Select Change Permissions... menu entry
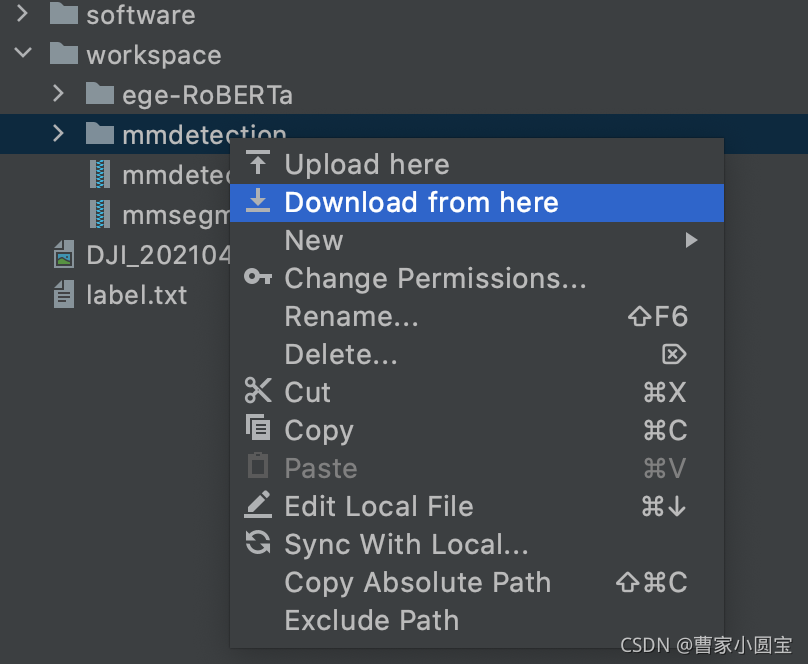The width and height of the screenshot is (808, 664). coord(477,279)
